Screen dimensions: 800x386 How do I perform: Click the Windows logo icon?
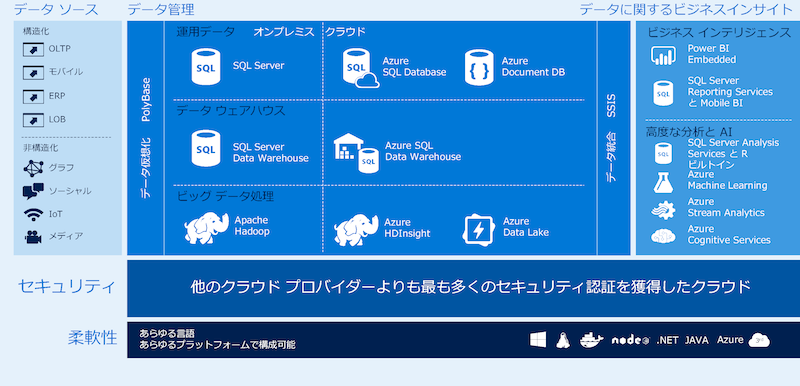click(538, 340)
